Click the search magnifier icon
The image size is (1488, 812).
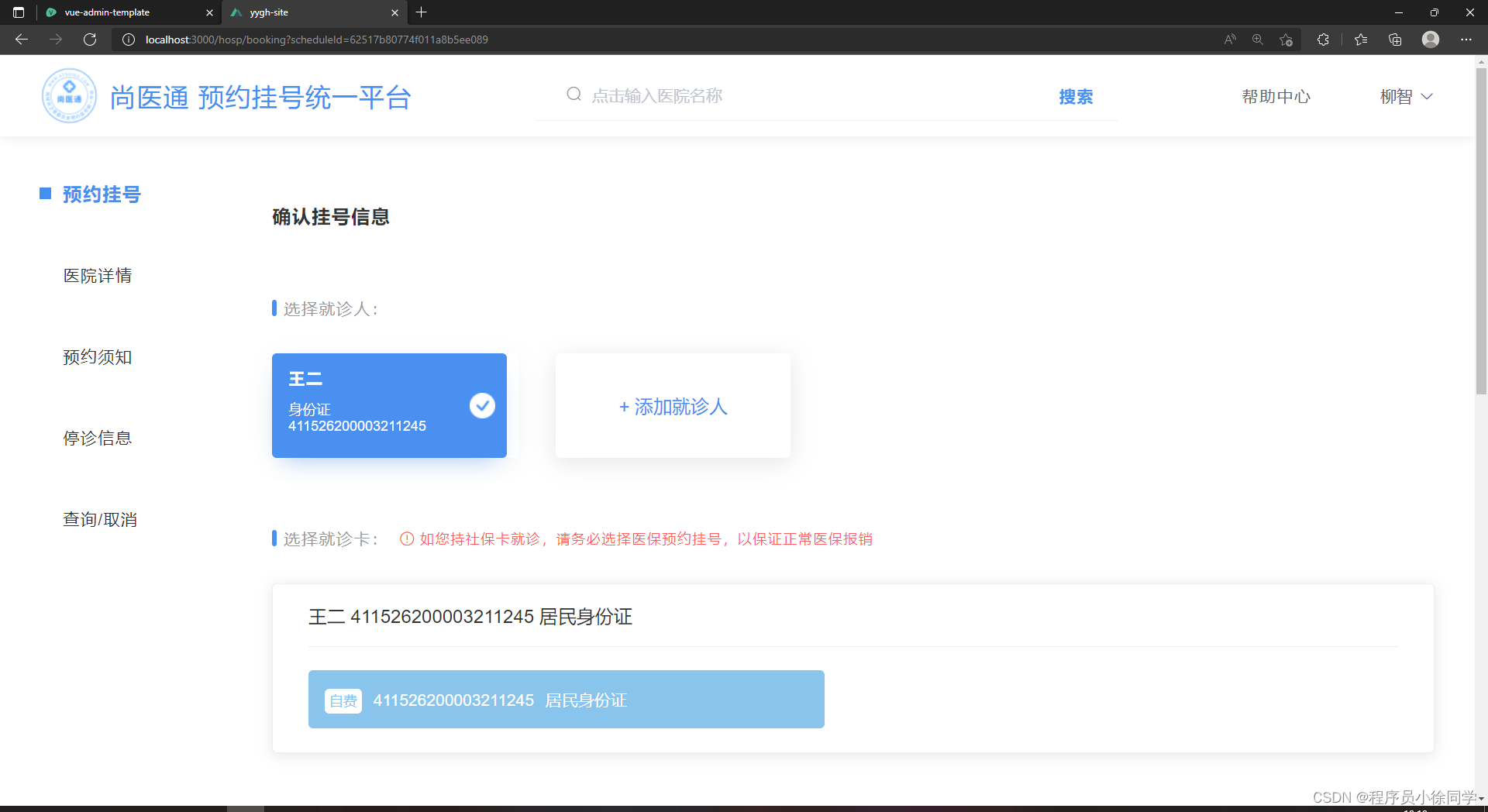[574, 95]
